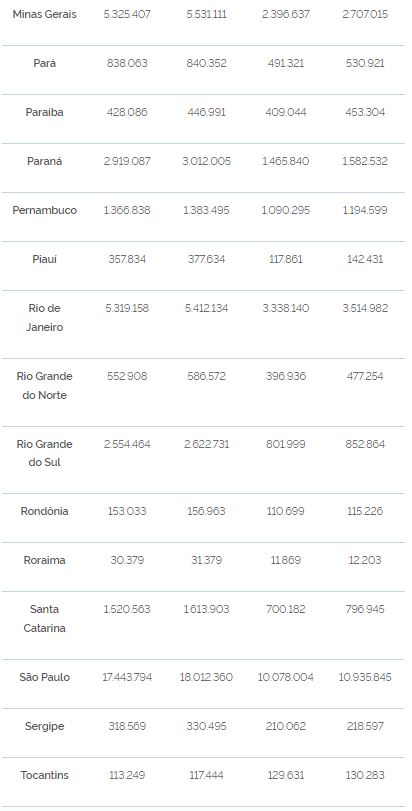Select Rio Grande do Sul value 852.864
The image size is (412, 811).
tap(365, 444)
